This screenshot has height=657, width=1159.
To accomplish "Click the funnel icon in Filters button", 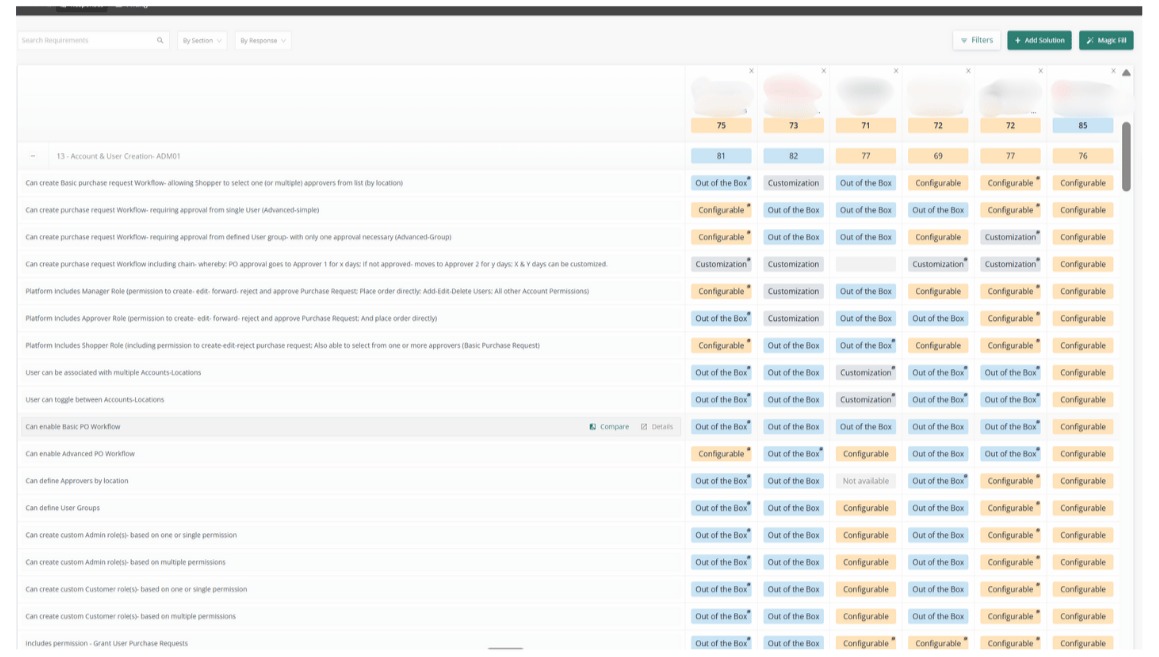I will click(964, 41).
